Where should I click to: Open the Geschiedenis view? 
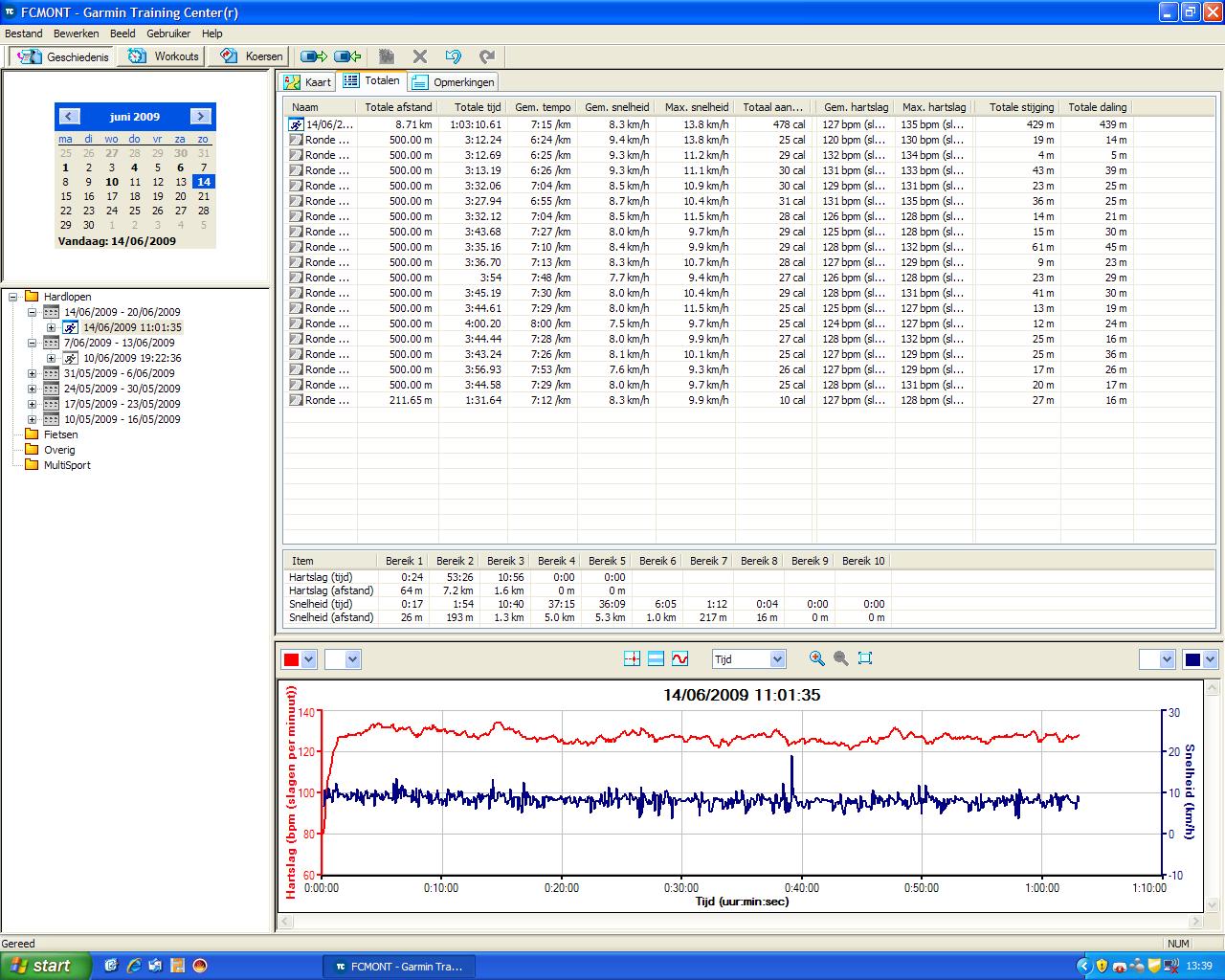click(x=63, y=56)
